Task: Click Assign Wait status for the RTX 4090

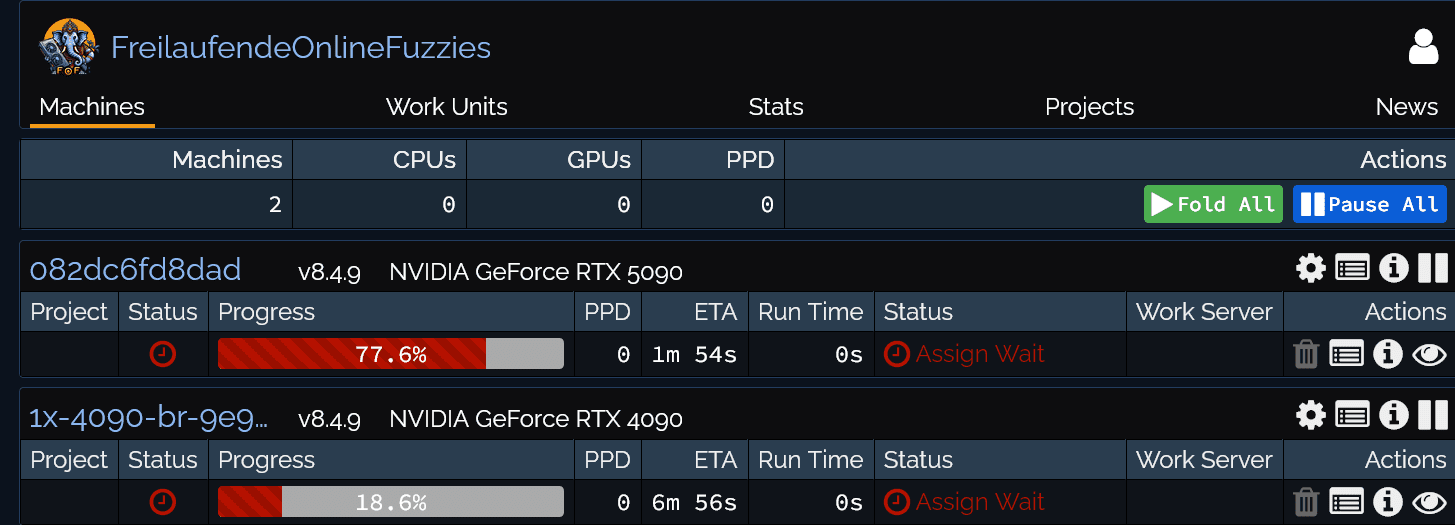Action: click(964, 502)
